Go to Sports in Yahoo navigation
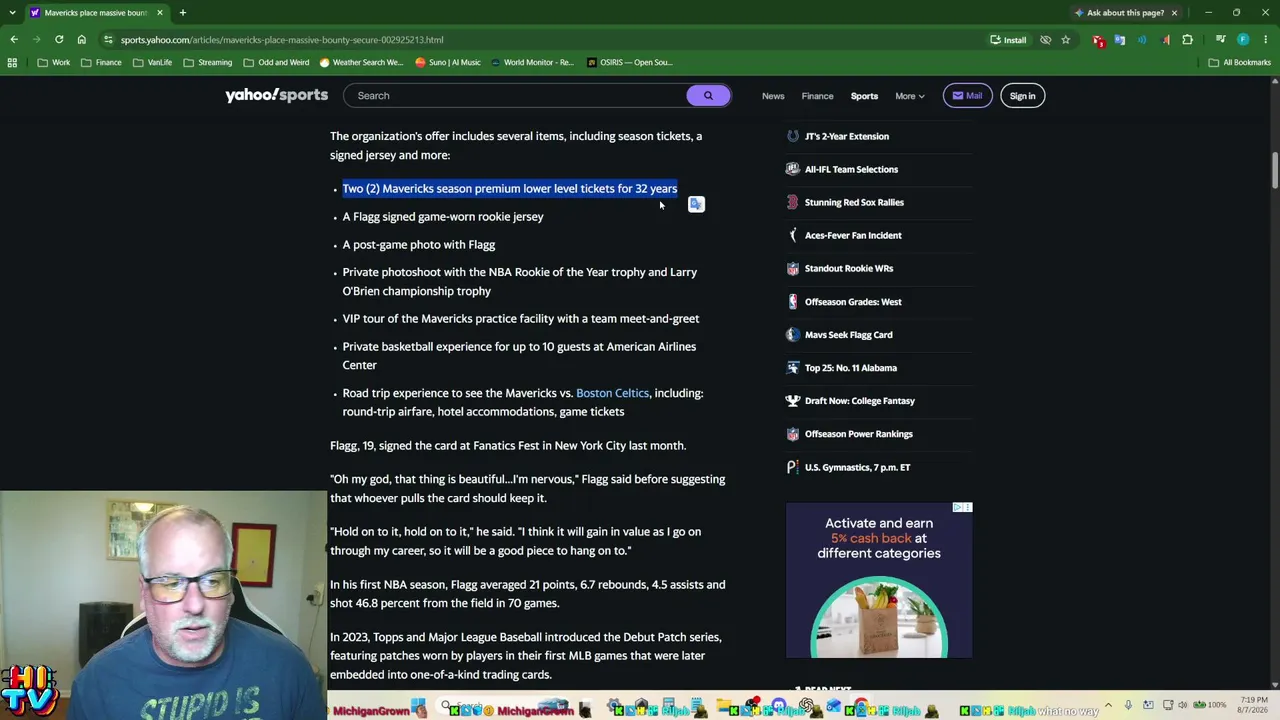The height and width of the screenshot is (720, 1280). [x=864, y=96]
